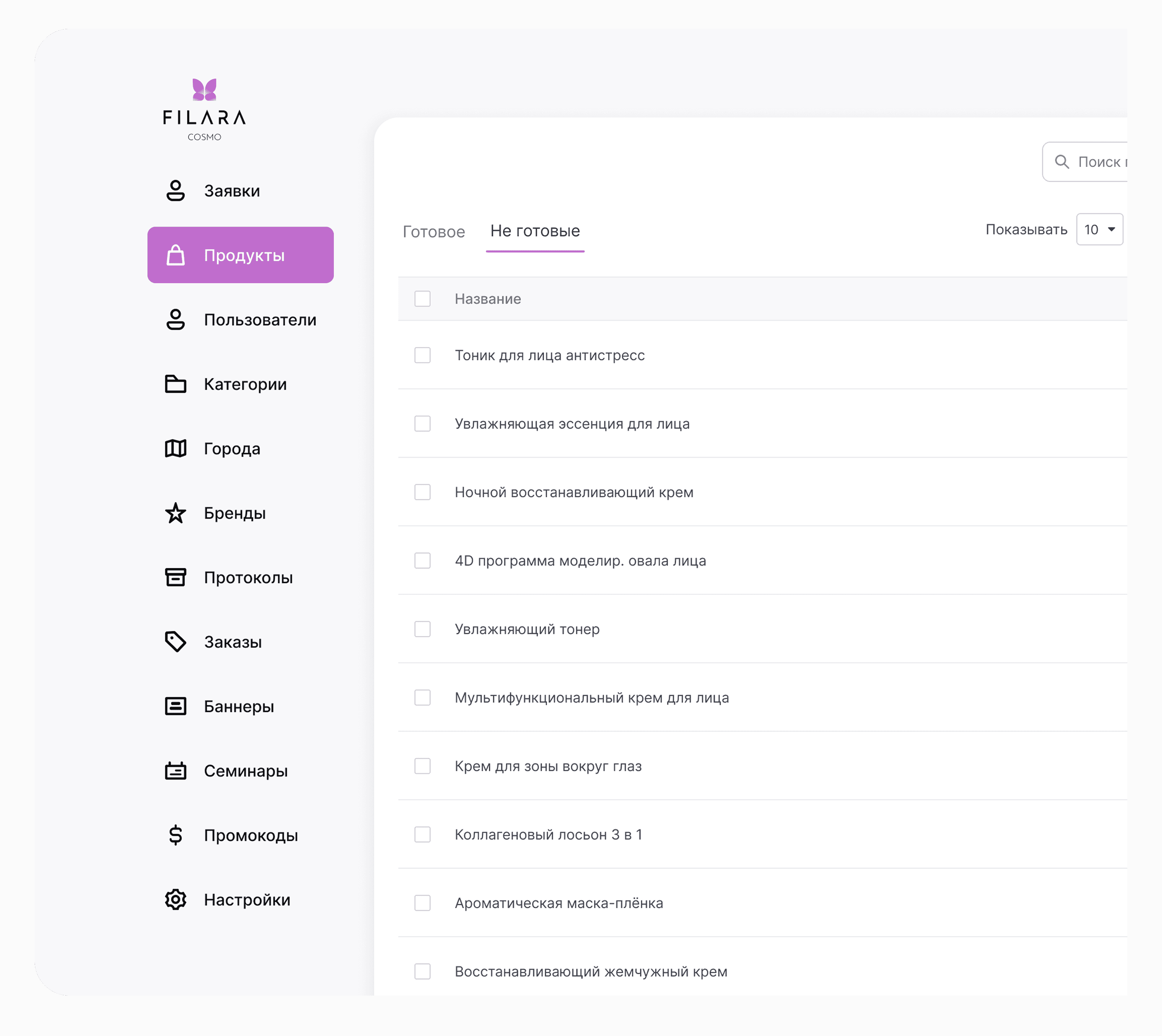
Task: Tick the Коллагеновый лосьон 3 в 1 checkbox
Action: 423,834
